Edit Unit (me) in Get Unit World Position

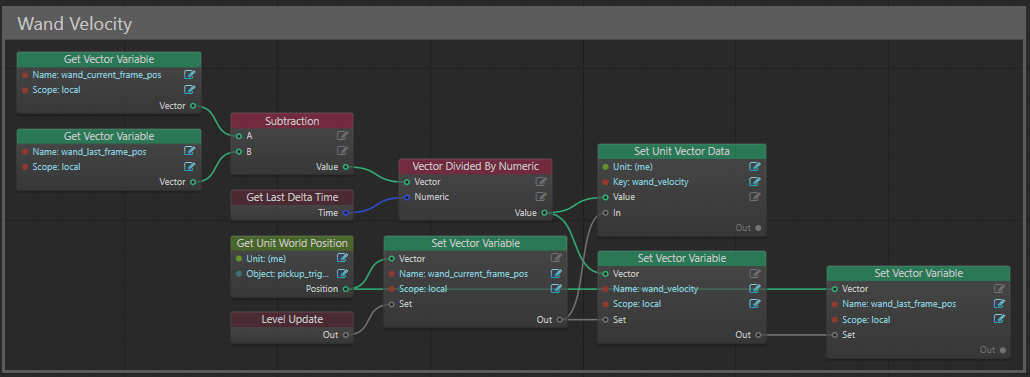(342, 258)
